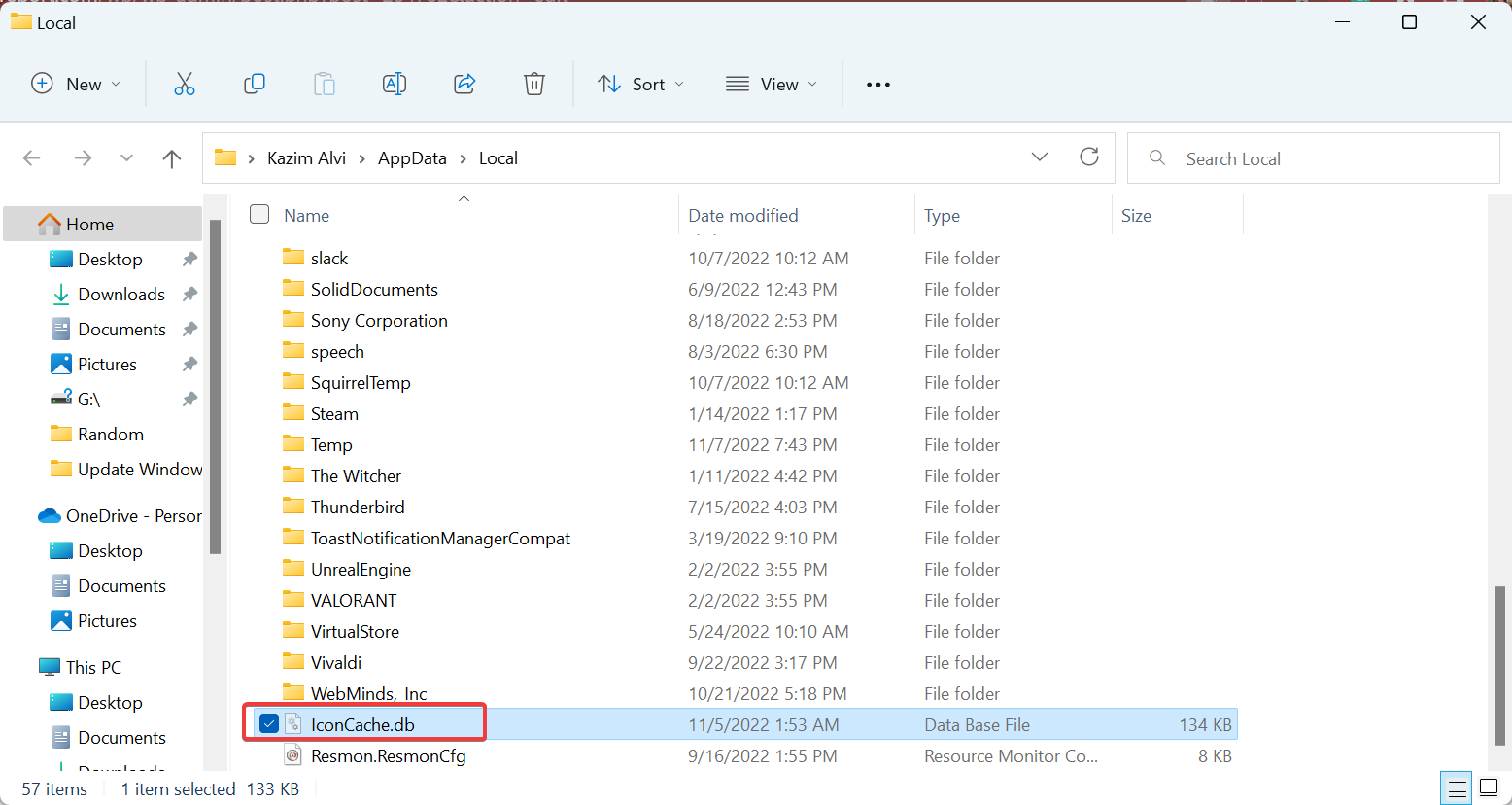Screen dimensions: 1512x805
Task: Go up one folder level
Action: click(172, 158)
